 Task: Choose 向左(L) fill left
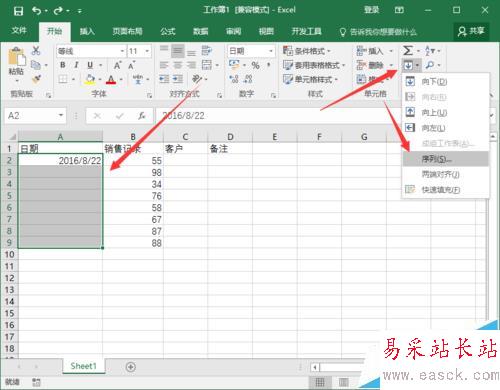pos(445,128)
